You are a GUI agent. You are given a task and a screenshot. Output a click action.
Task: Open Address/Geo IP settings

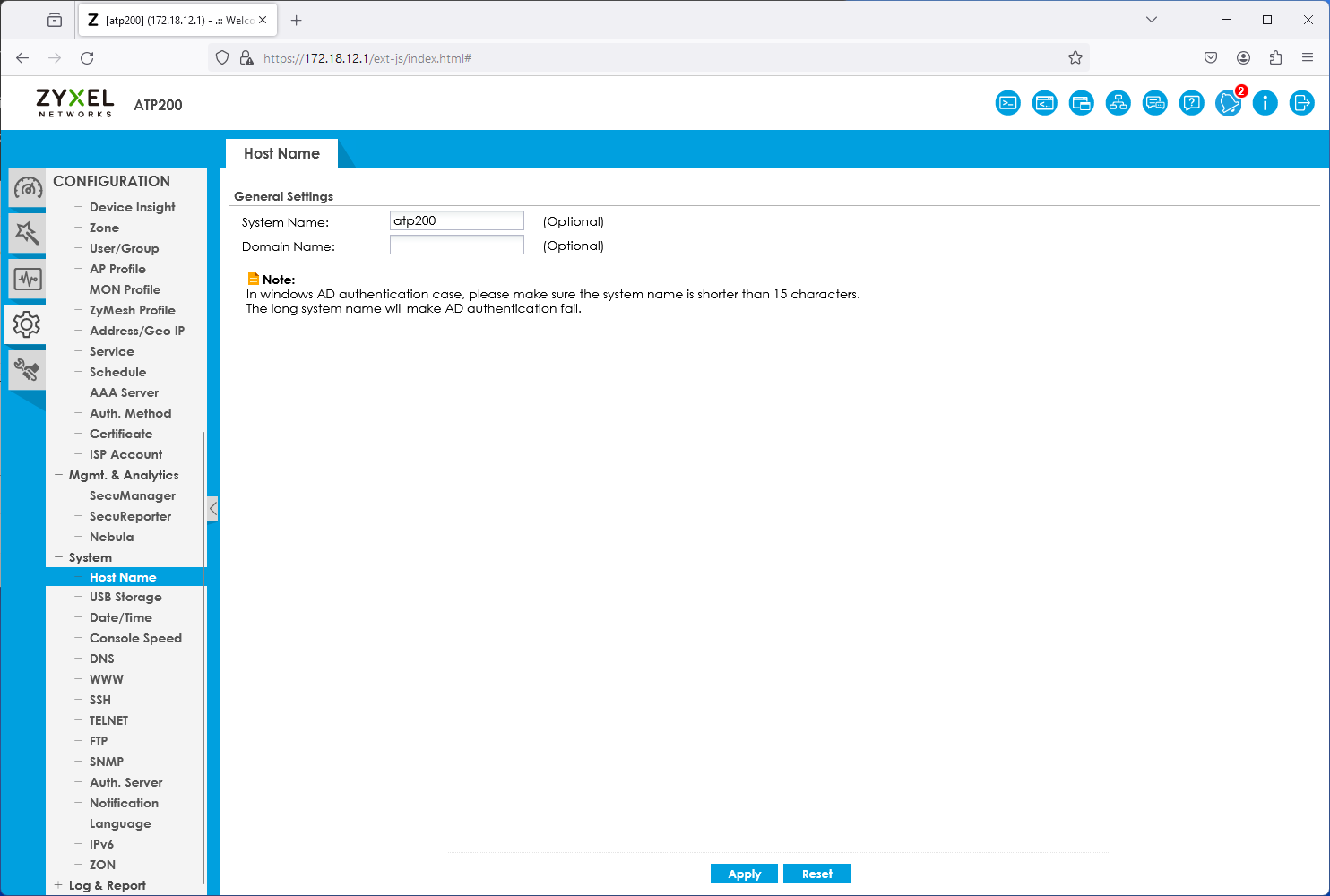point(137,331)
